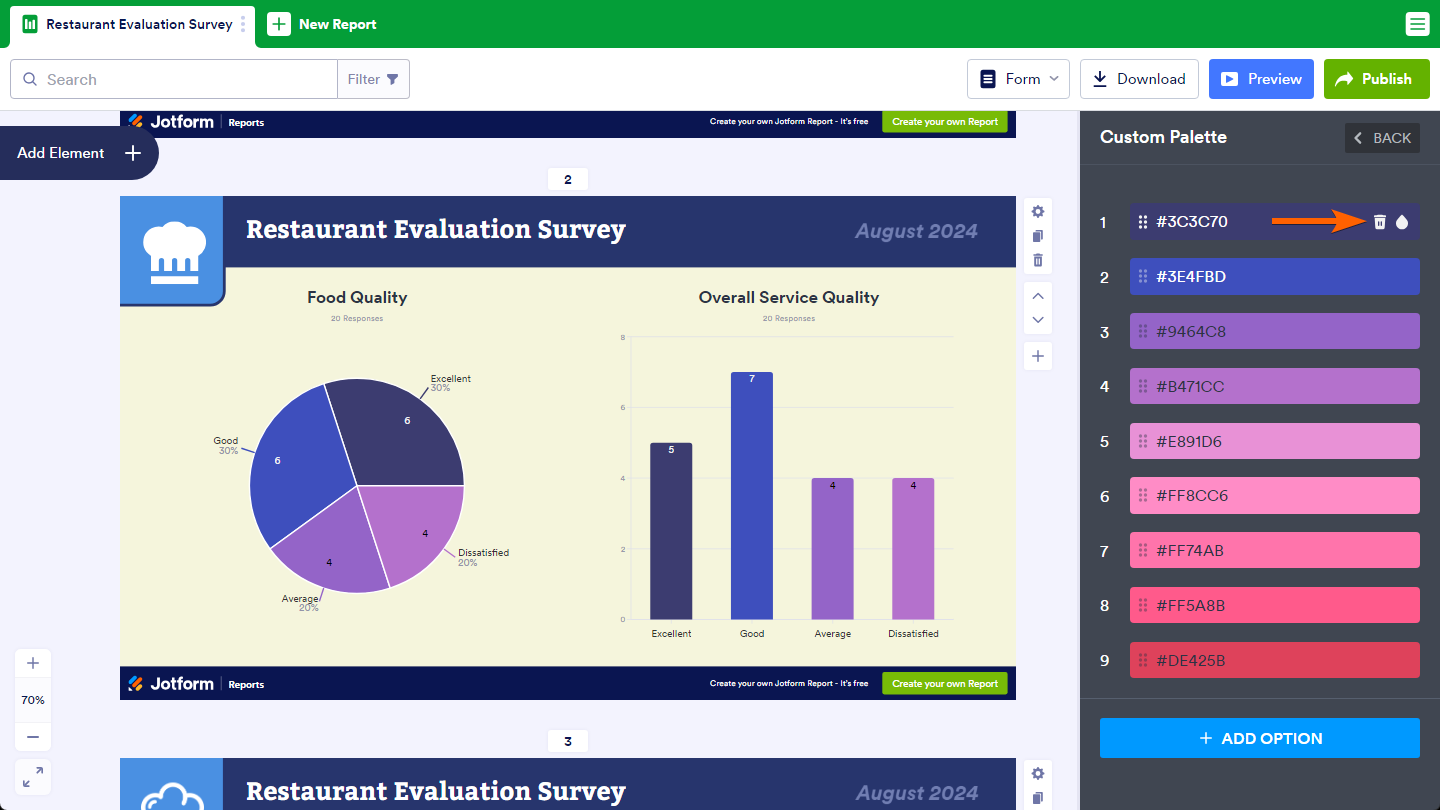Open the Form dropdown
This screenshot has height=810, width=1440.
(1018, 79)
